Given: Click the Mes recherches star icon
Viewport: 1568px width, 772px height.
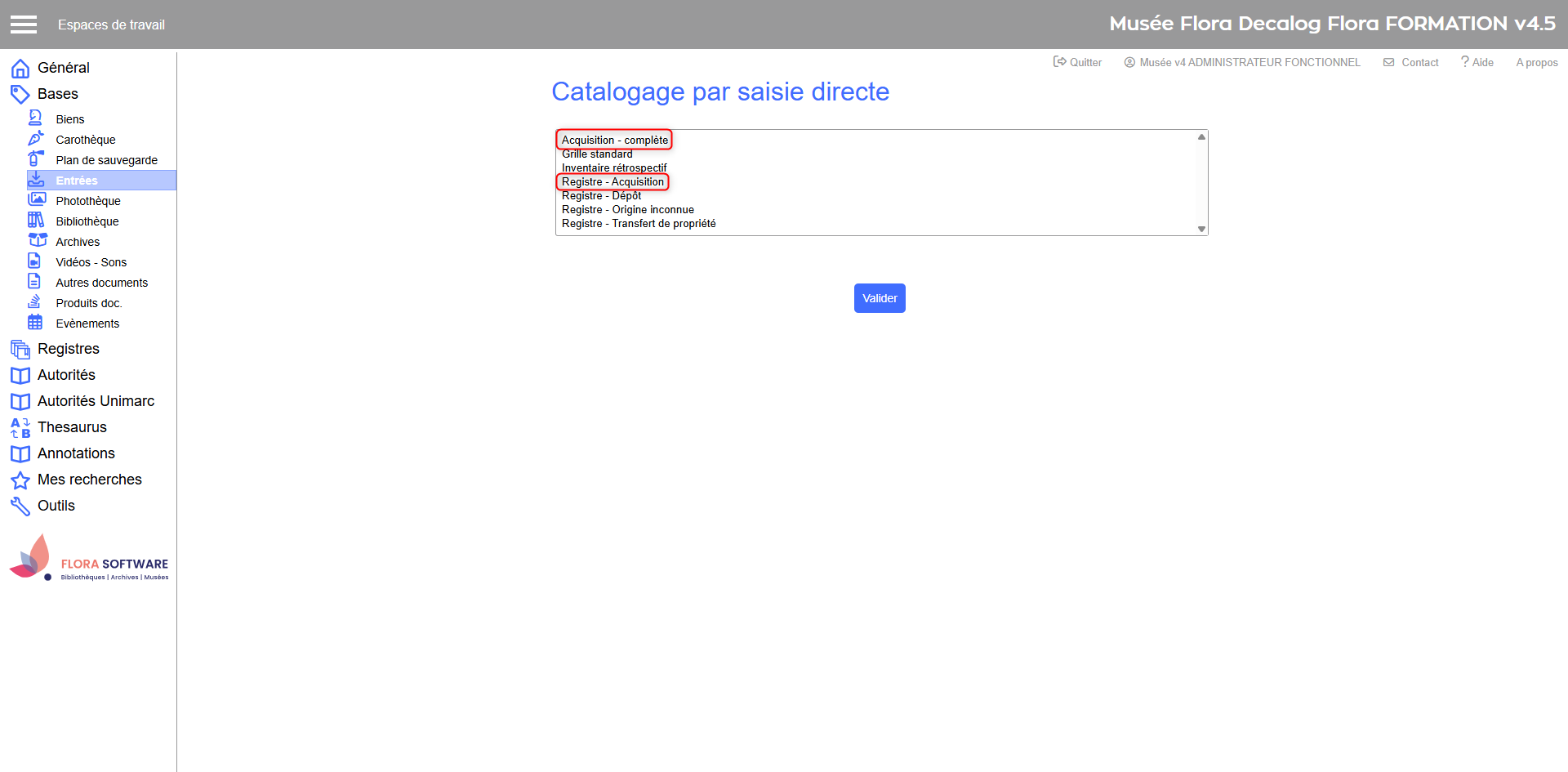Looking at the screenshot, I should [x=20, y=480].
